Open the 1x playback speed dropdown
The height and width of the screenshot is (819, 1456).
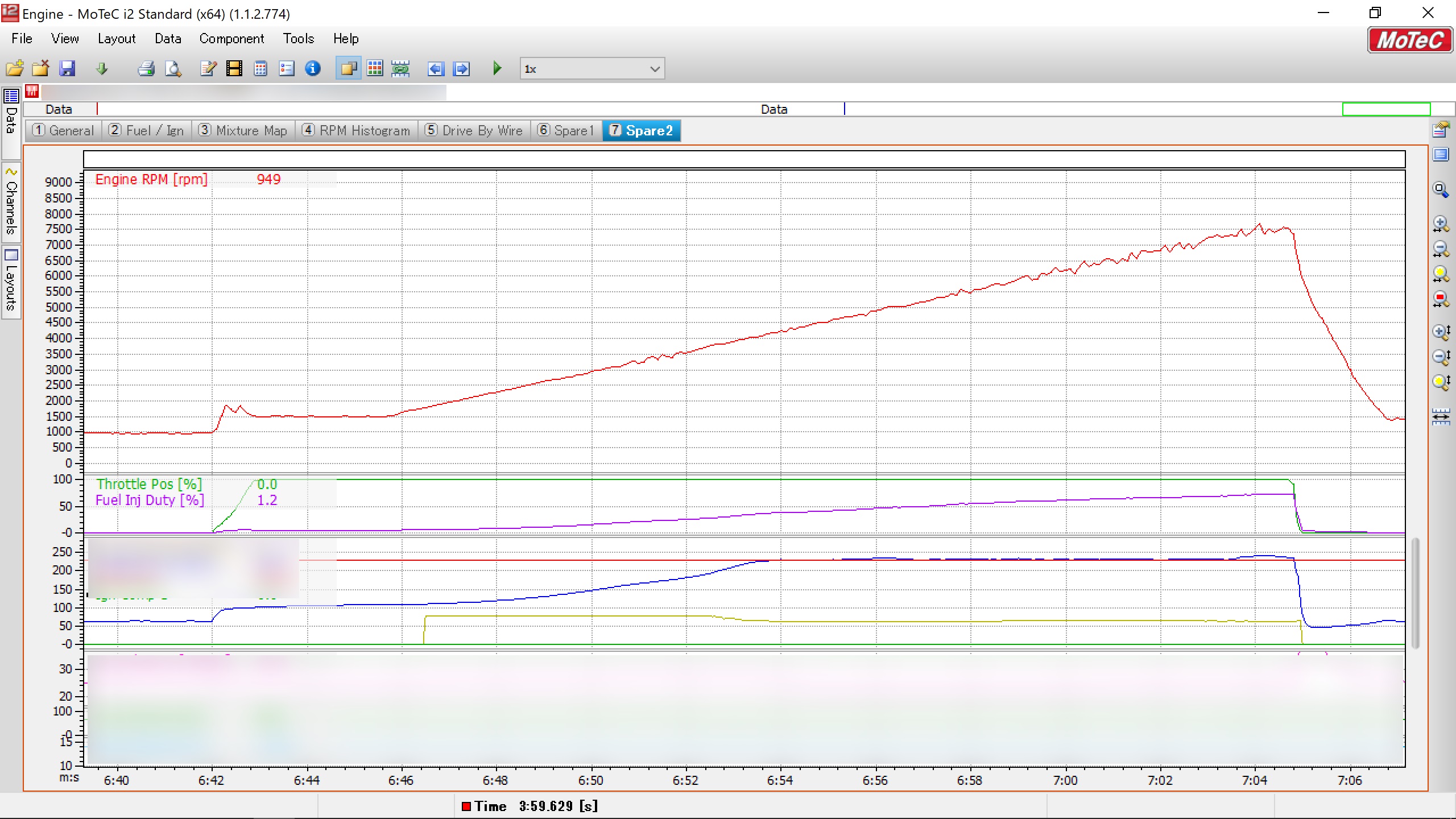pyautogui.click(x=655, y=69)
